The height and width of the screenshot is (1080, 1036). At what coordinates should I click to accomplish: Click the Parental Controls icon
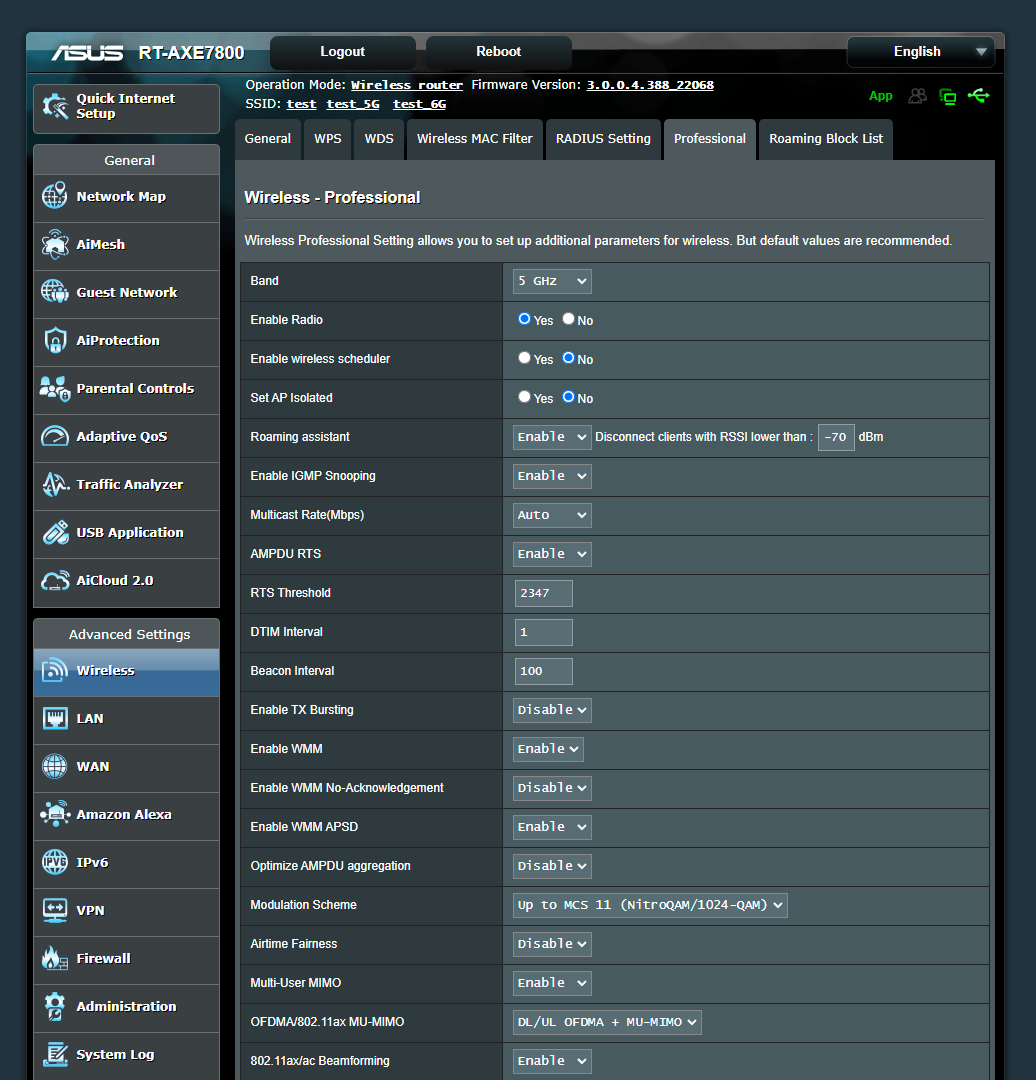[x=55, y=388]
